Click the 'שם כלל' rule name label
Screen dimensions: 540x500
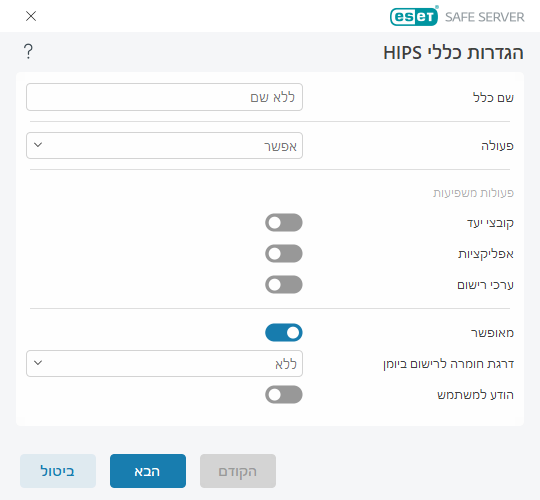click(494, 97)
